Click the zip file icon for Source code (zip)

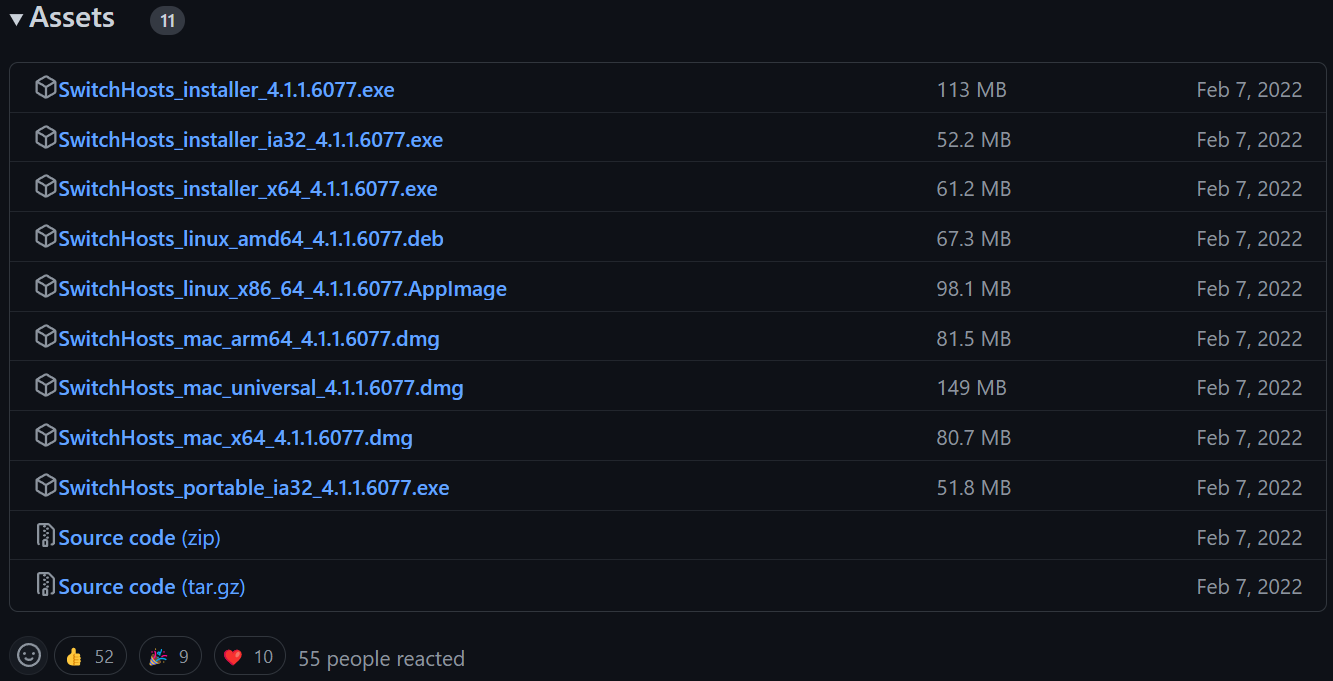point(45,536)
